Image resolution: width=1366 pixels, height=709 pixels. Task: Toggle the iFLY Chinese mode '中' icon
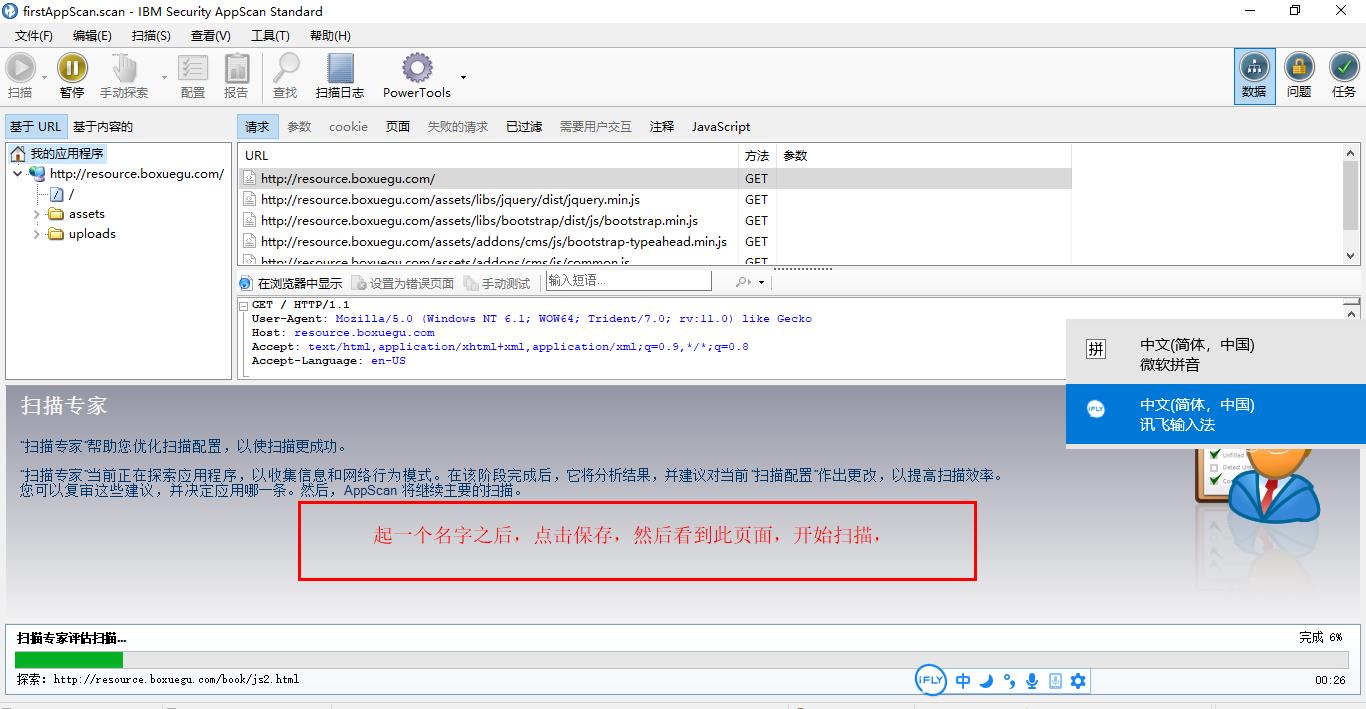tap(963, 681)
